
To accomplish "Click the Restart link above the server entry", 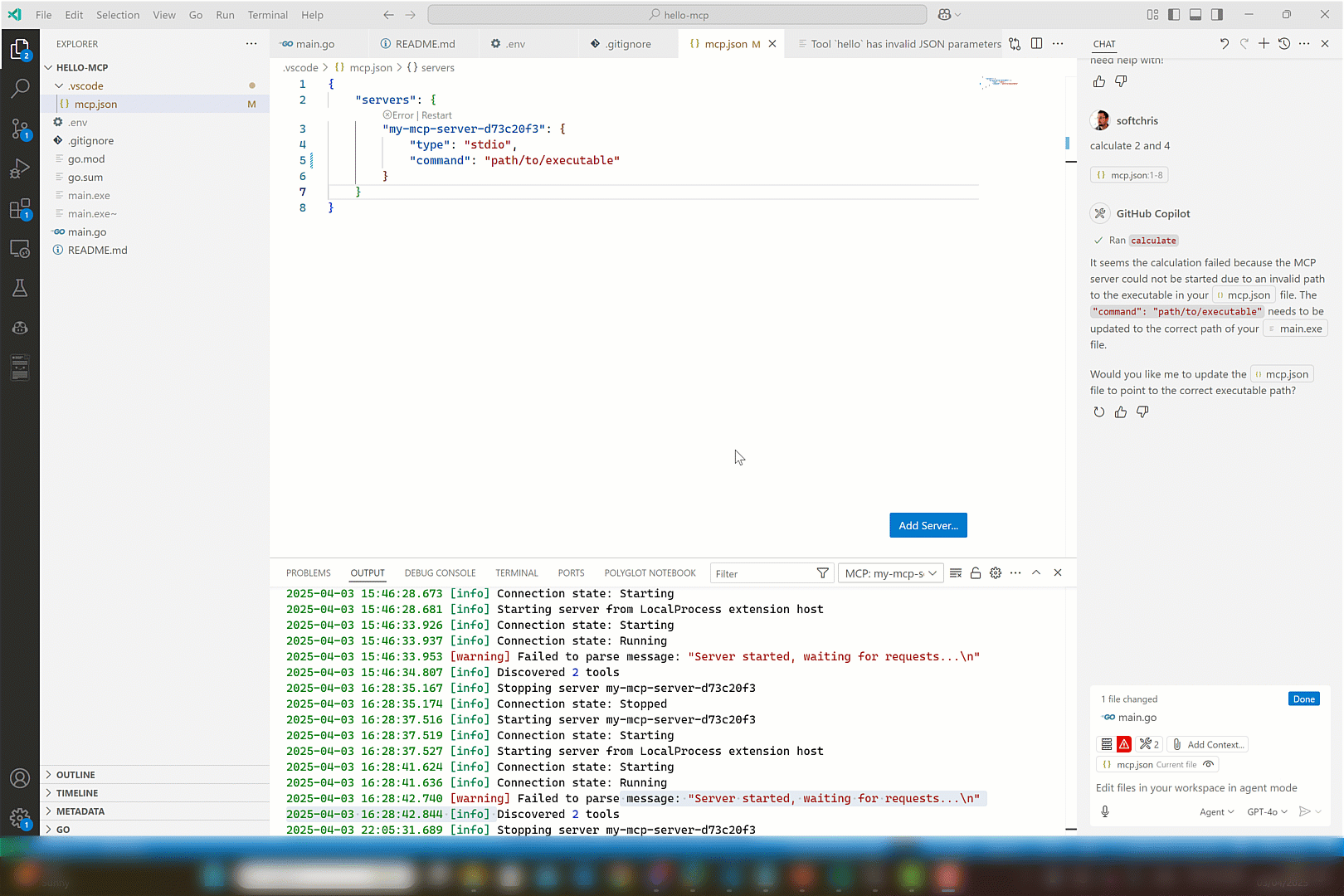I will click(437, 114).
